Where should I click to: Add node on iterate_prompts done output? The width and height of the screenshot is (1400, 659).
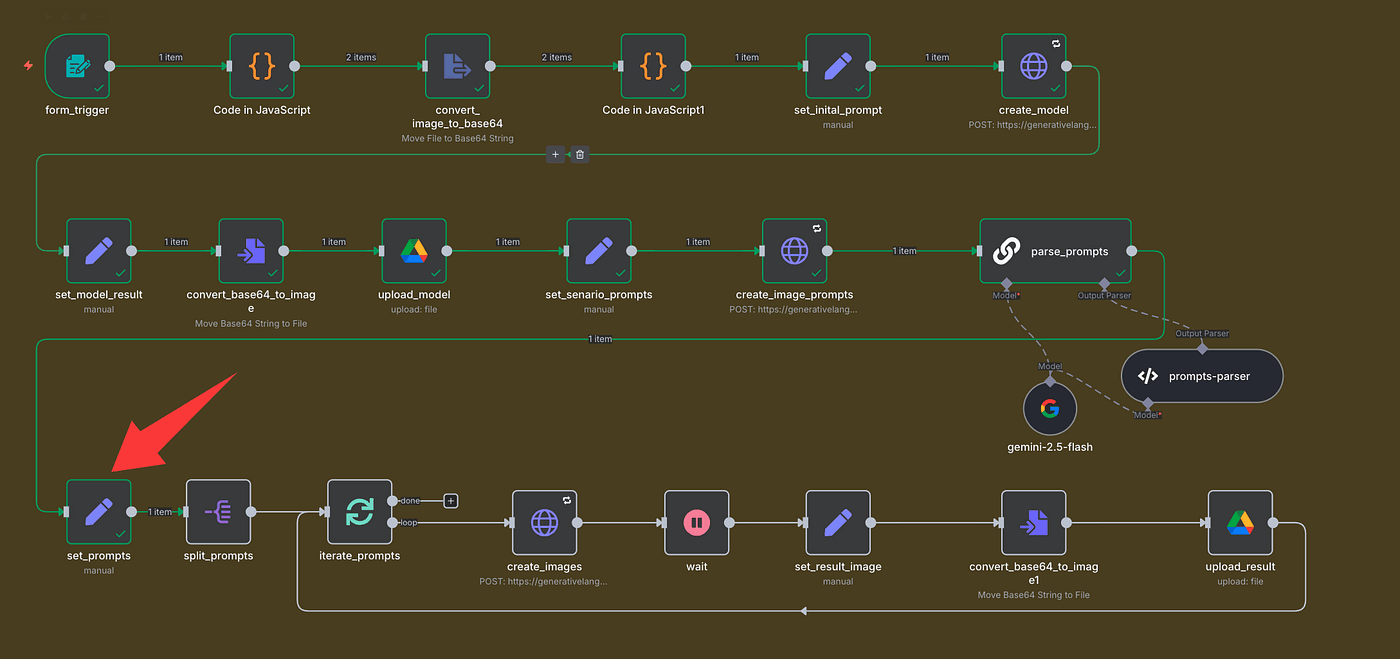[x=451, y=500]
